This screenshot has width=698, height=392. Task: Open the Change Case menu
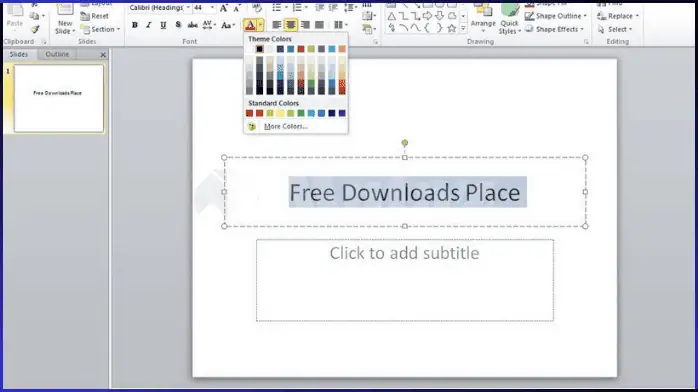pos(227,25)
